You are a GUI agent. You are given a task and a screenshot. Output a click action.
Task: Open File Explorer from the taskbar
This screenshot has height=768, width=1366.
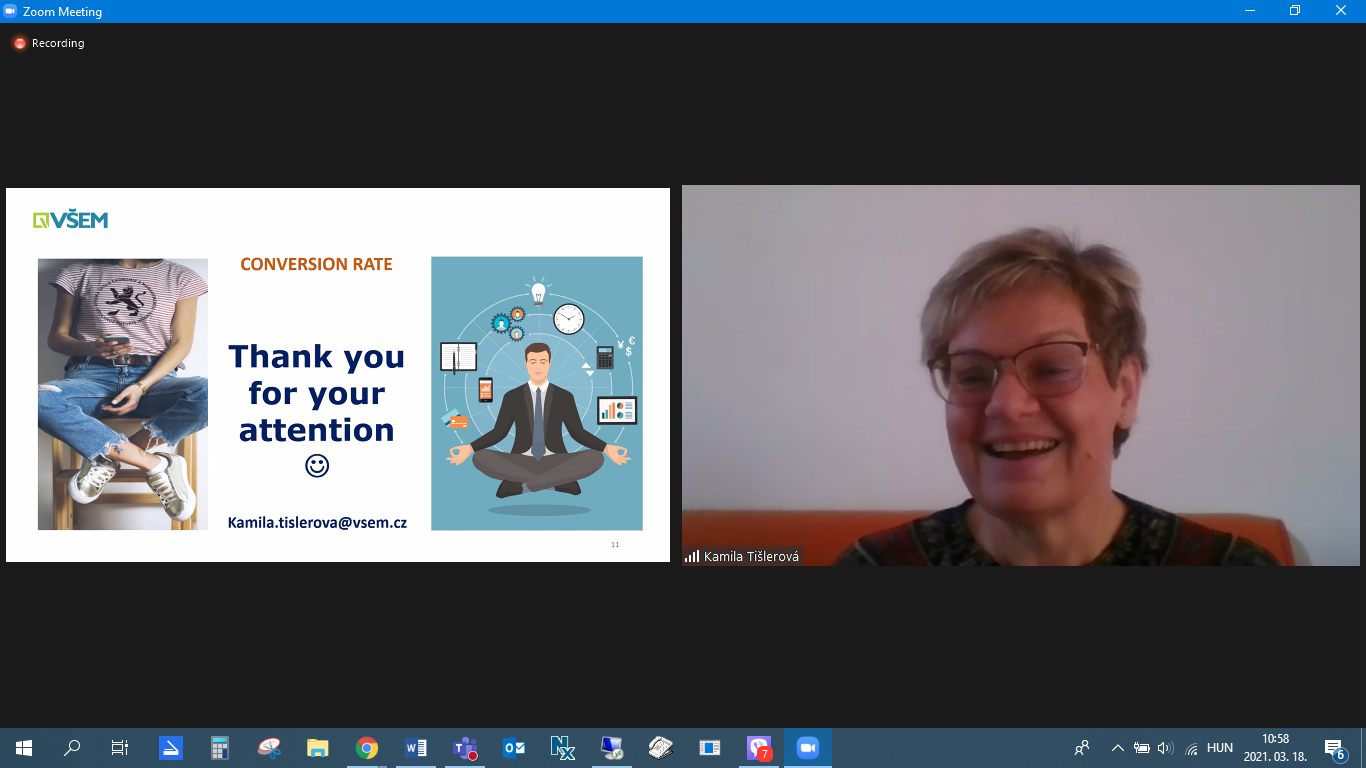[318, 748]
